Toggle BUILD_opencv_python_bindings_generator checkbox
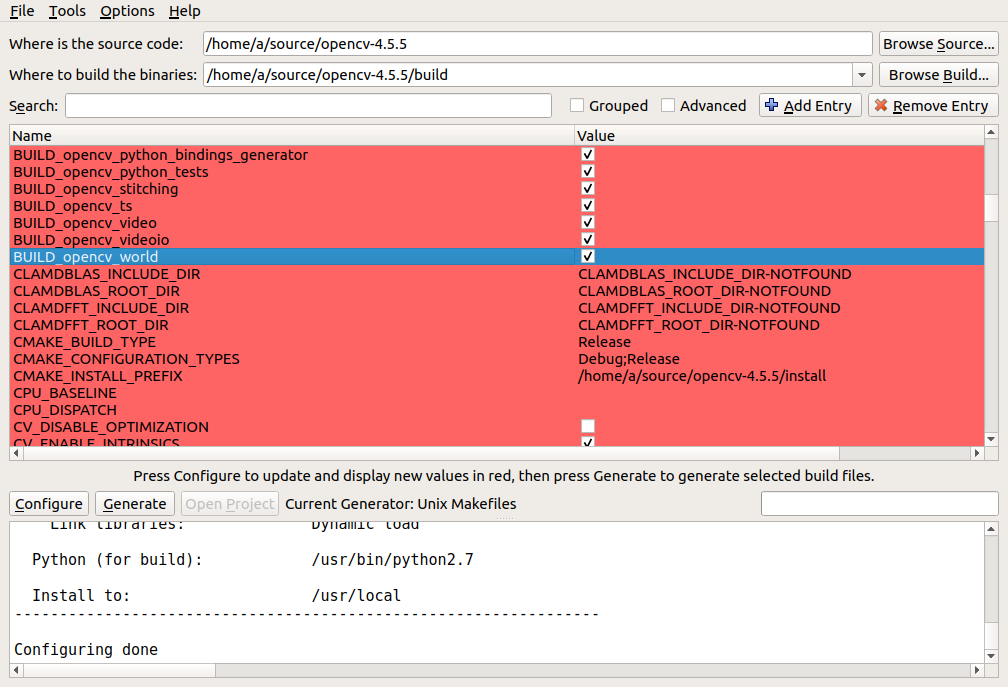Screen dimensions: 1008x687 tap(588, 154)
